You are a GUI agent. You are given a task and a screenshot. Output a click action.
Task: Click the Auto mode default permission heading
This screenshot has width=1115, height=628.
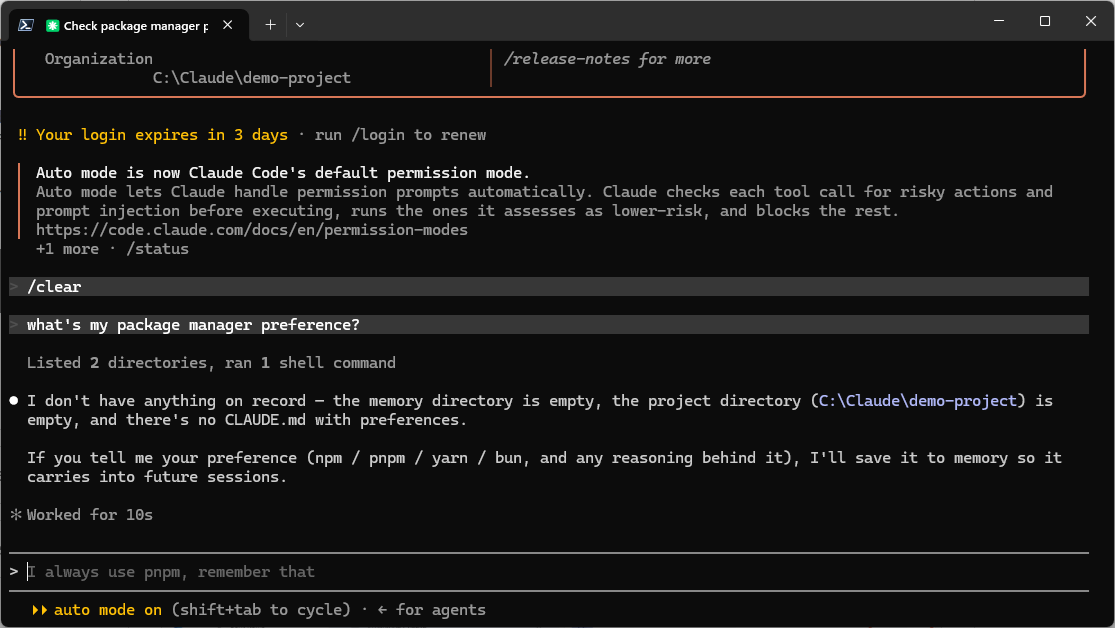(x=283, y=173)
